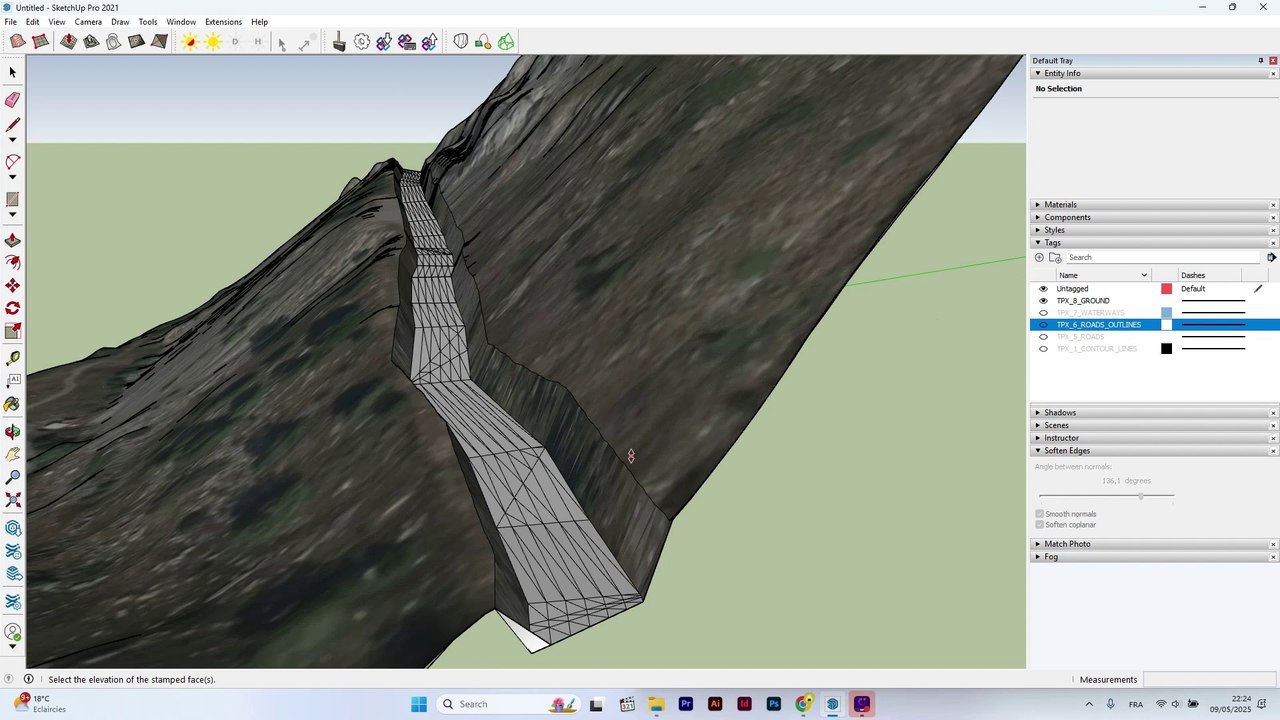Hide the TPX_8_GROUND tag

click(1043, 301)
